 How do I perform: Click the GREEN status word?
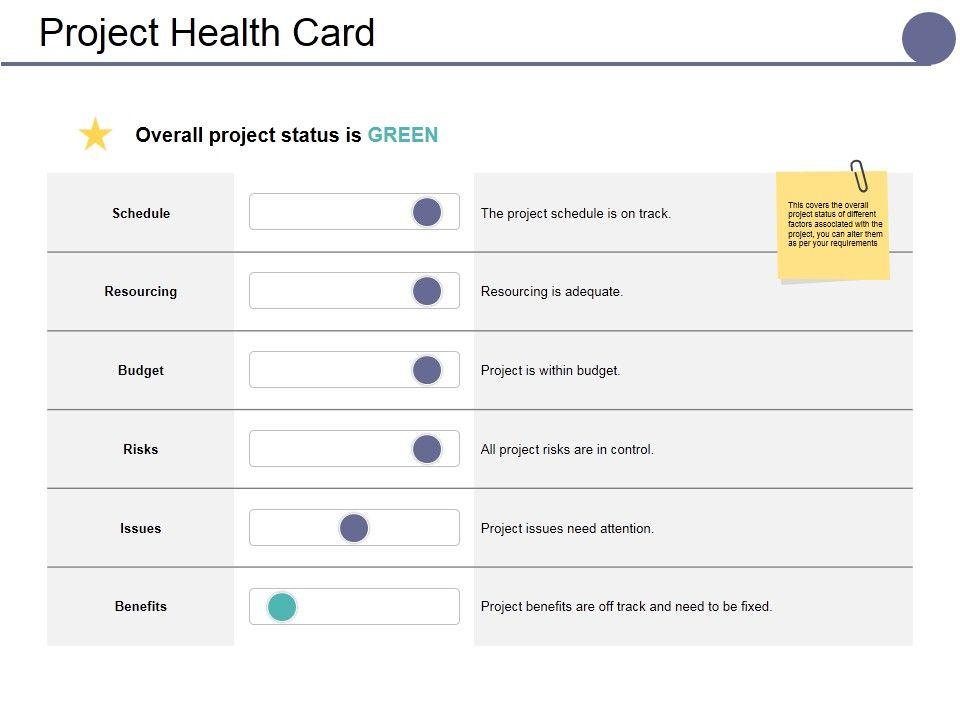pos(403,135)
